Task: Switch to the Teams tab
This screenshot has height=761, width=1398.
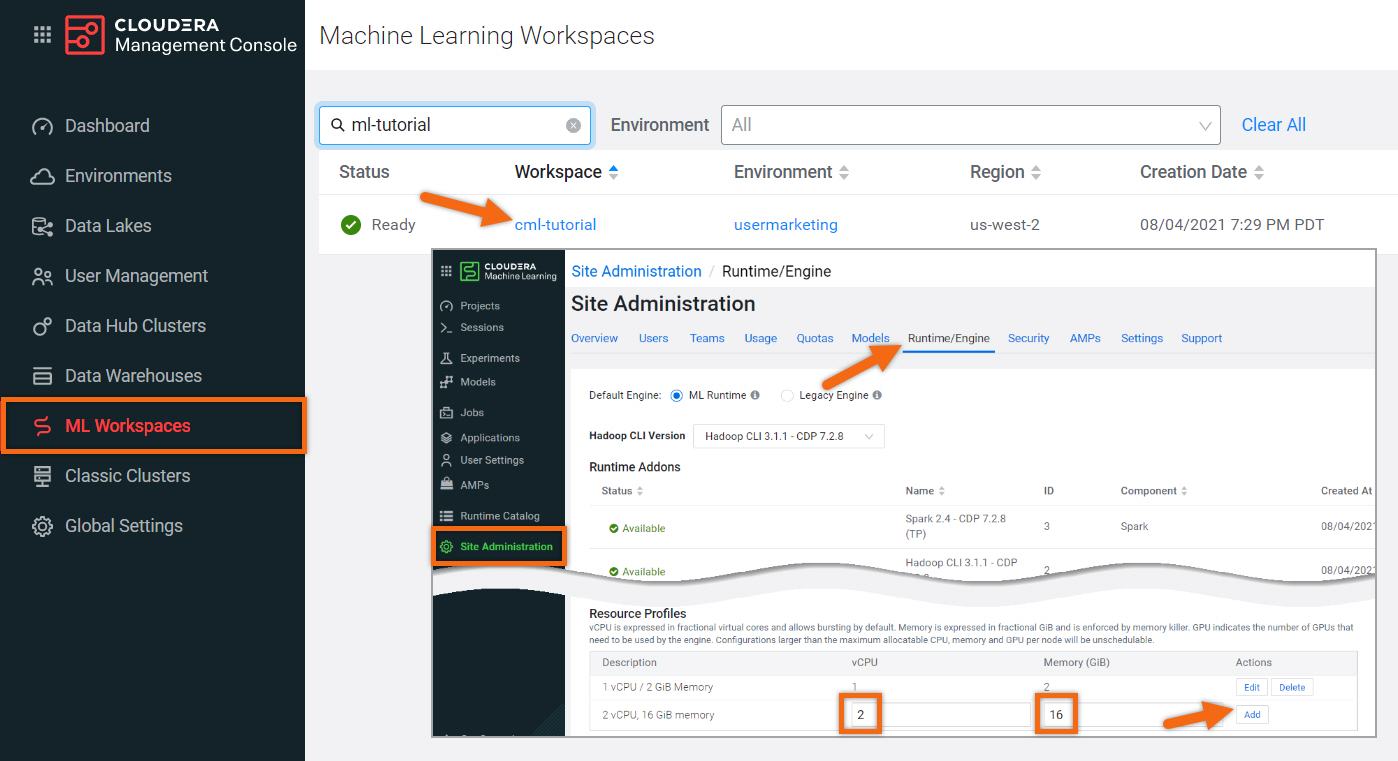Action: (x=707, y=338)
